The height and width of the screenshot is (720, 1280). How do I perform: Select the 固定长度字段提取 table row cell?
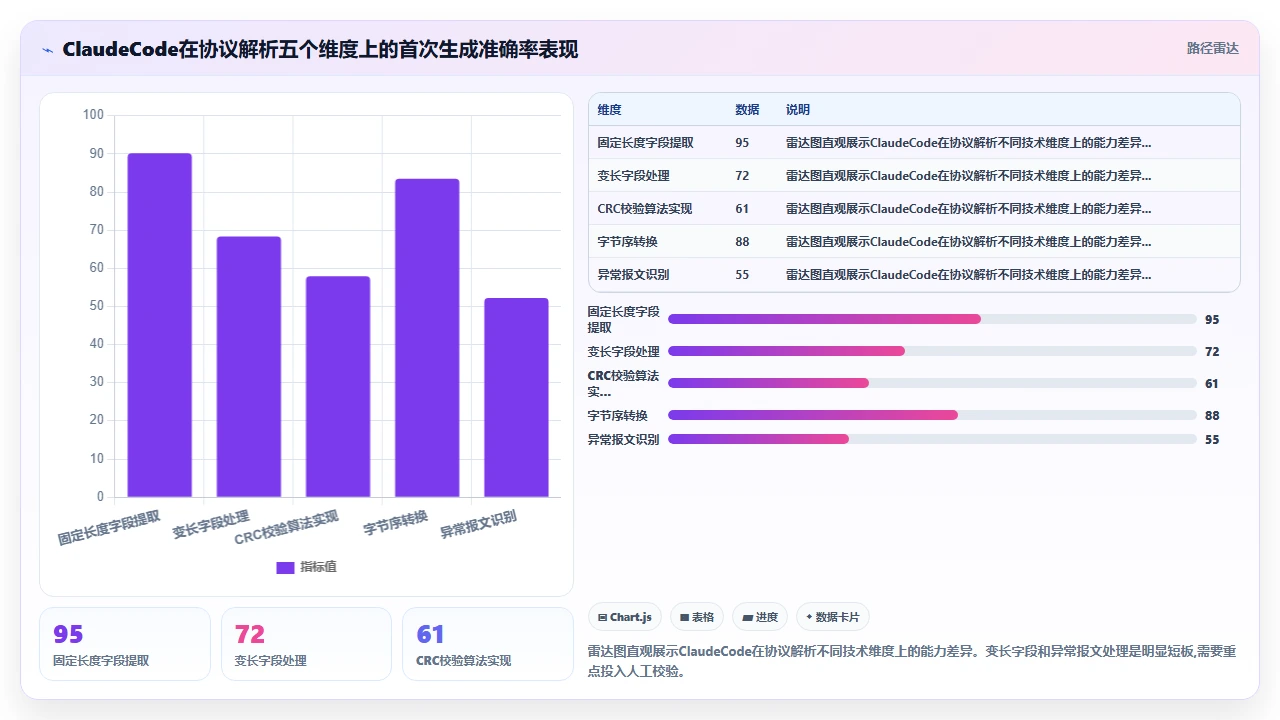645,143
